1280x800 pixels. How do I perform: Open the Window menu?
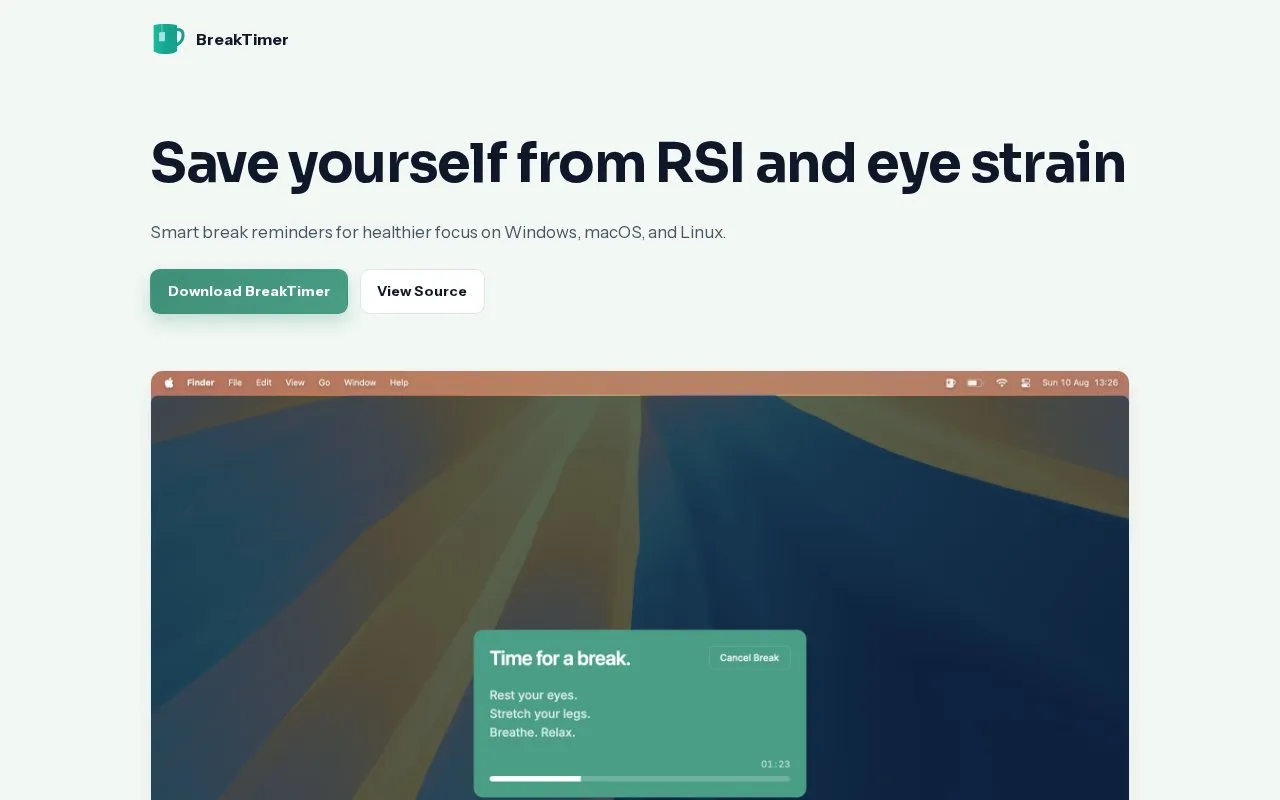[360, 383]
